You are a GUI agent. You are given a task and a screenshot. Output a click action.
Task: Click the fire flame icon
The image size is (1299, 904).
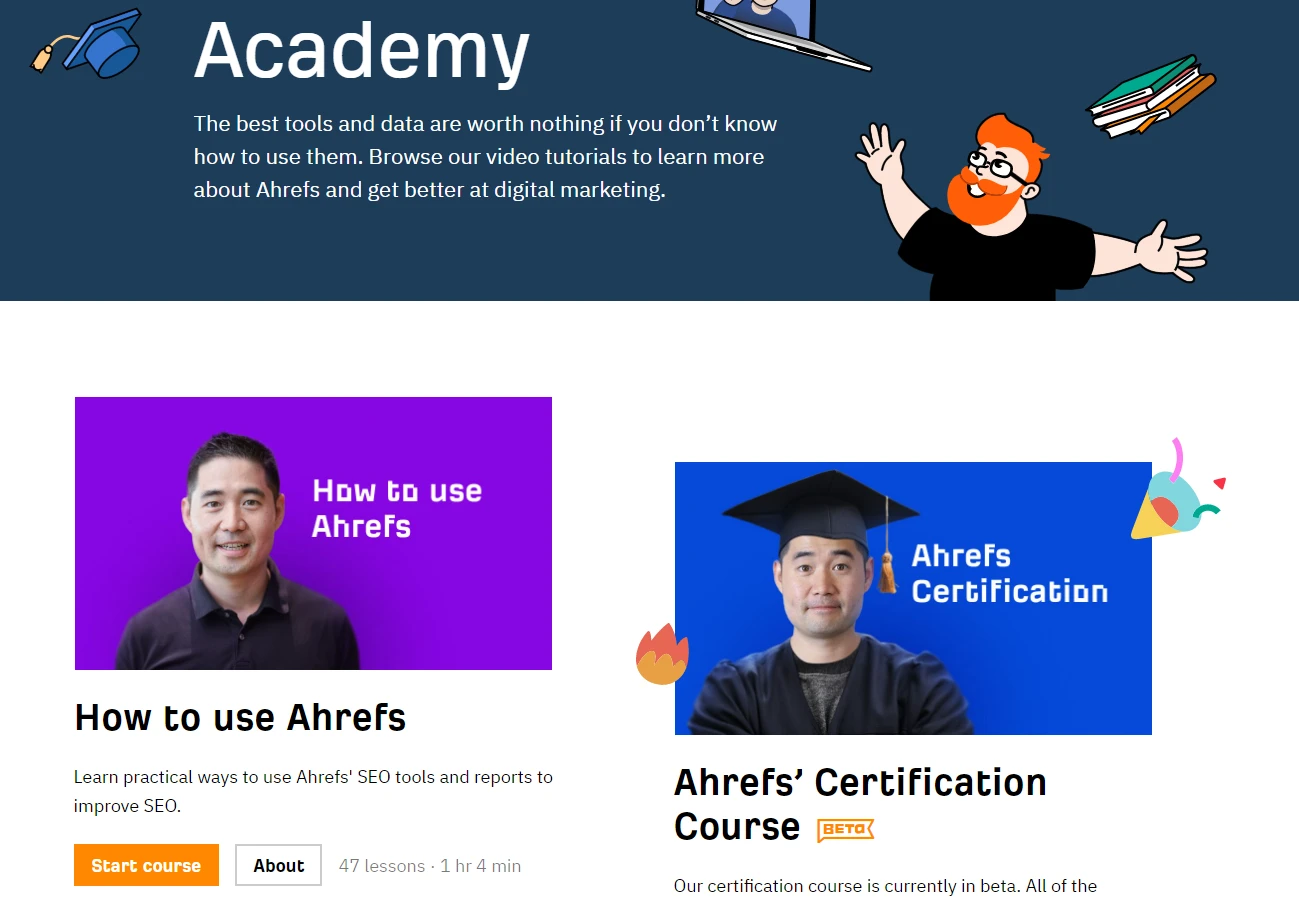662,654
